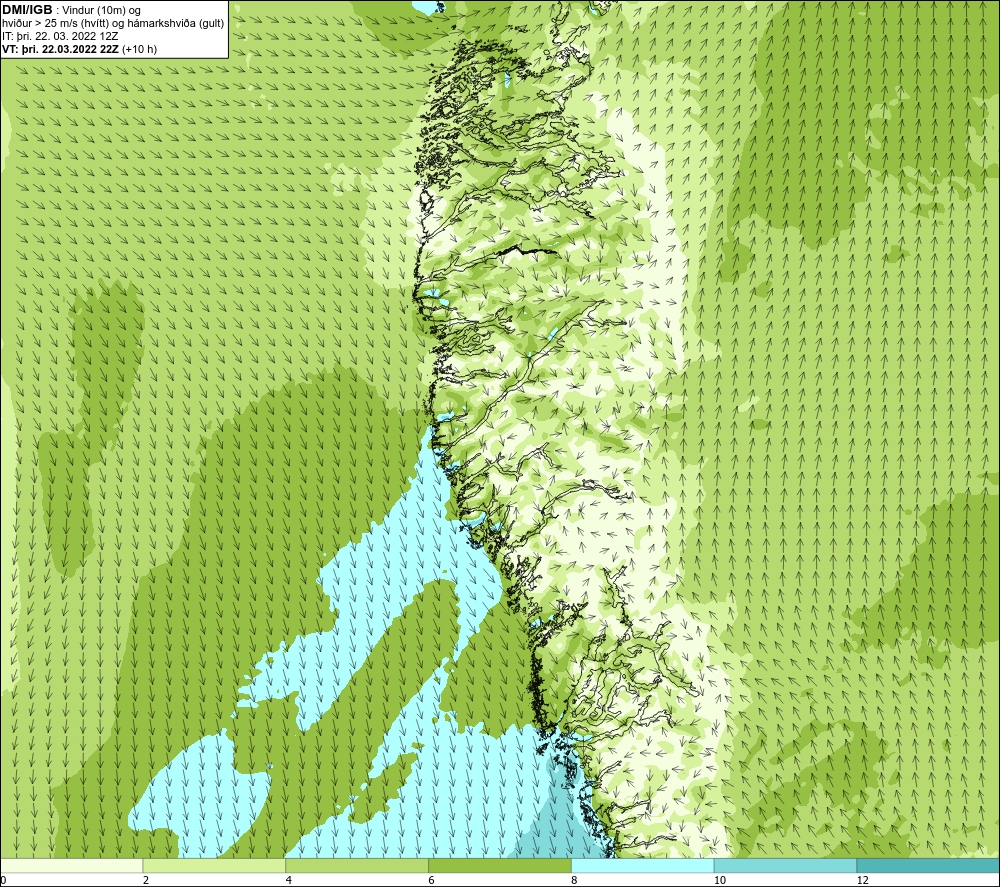The width and height of the screenshot is (1000, 887).
Task: Click the 2–4 m/s light green legend swatch
Action: [x=214, y=866]
